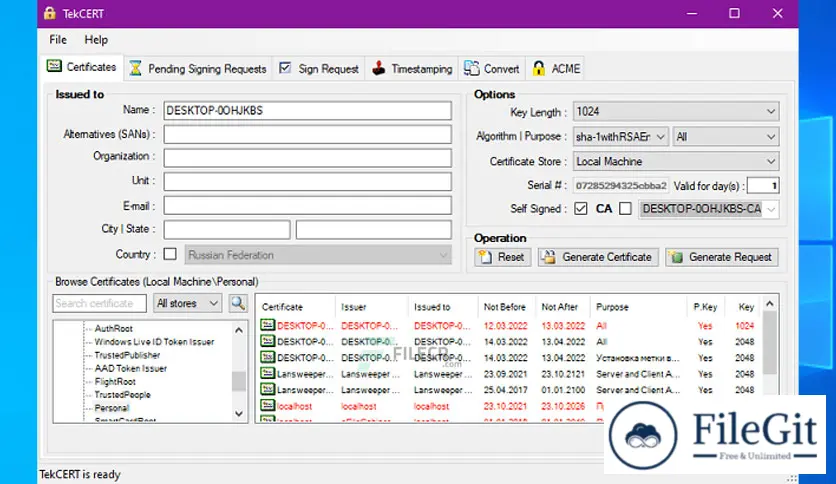Open the Timestamping tab
836x484 pixels.
pyautogui.click(x=412, y=69)
